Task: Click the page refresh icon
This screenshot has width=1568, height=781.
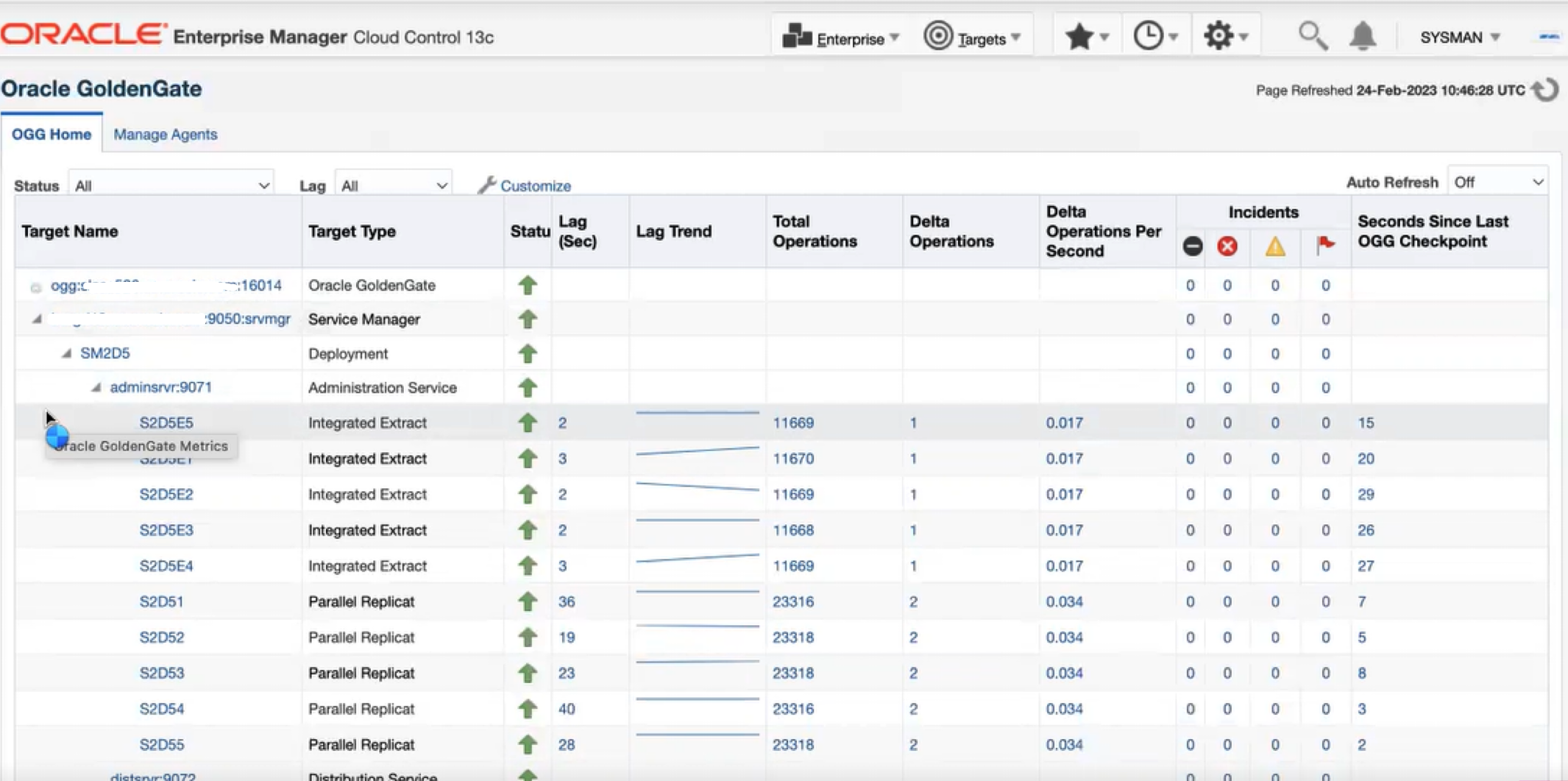Action: pos(1546,91)
